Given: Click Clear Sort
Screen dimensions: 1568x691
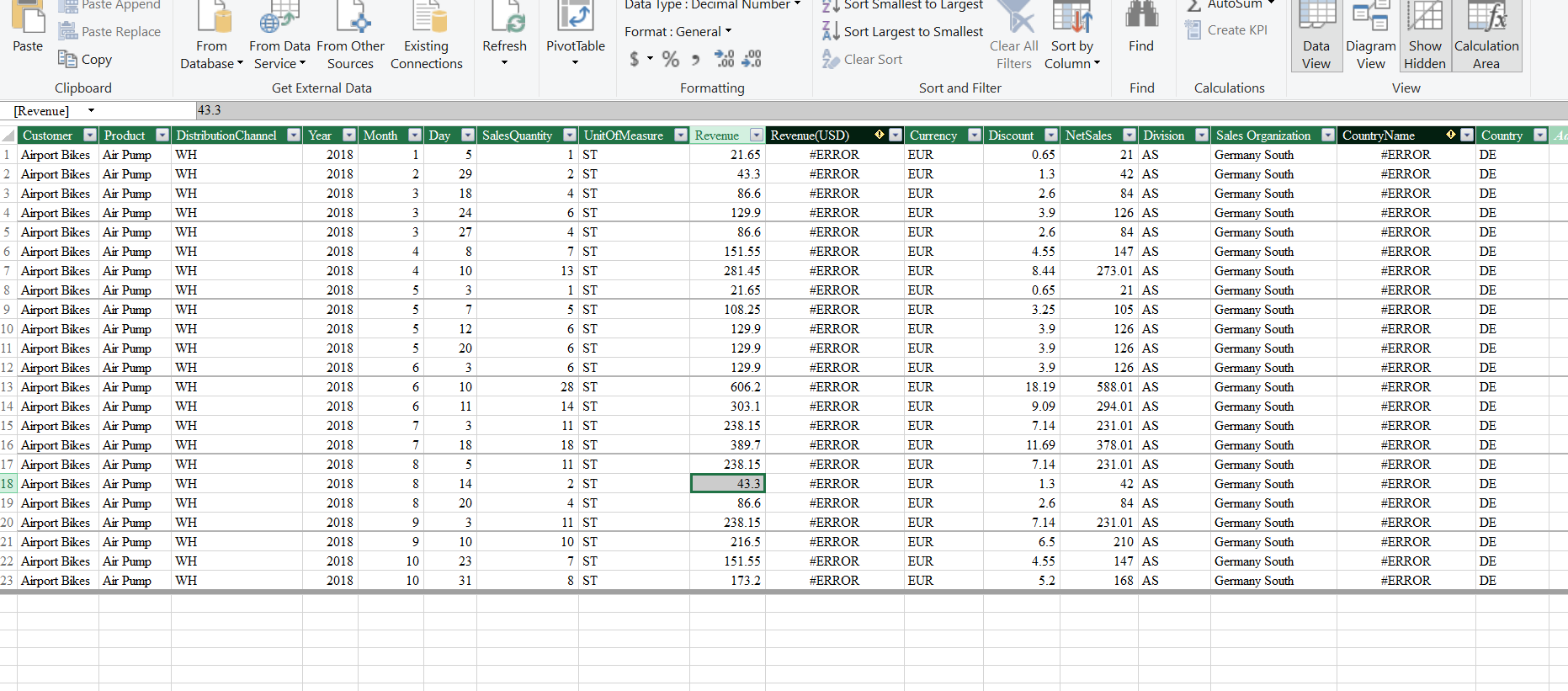Looking at the screenshot, I should [x=863, y=59].
